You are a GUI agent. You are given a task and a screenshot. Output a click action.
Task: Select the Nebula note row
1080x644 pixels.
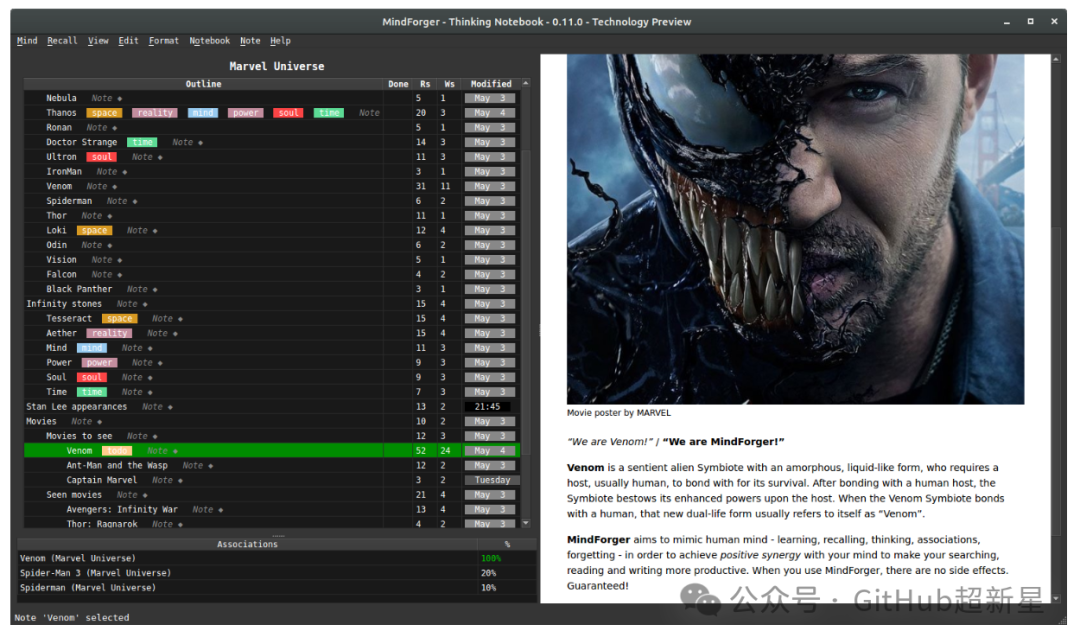[x=272, y=98]
